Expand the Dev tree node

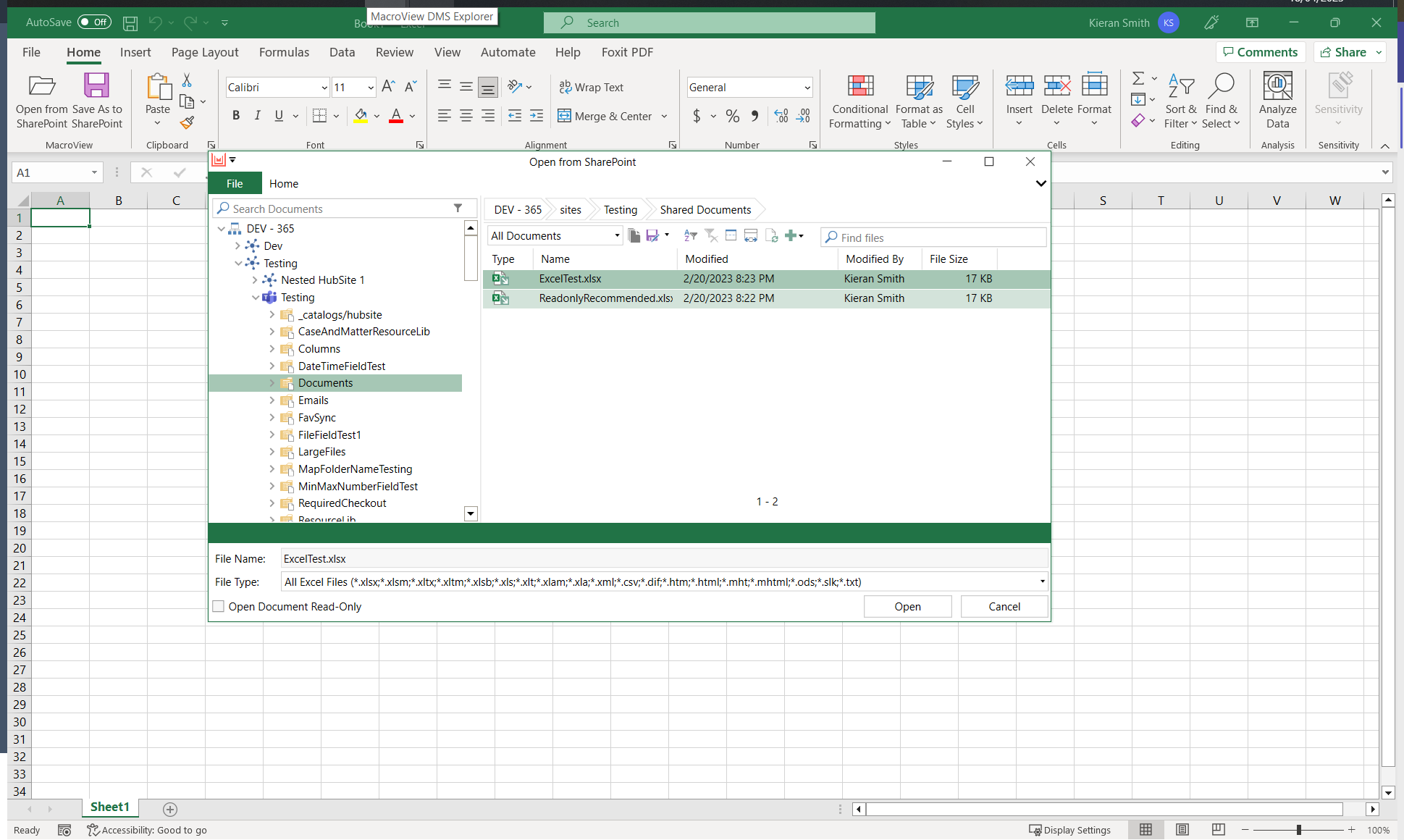point(237,246)
